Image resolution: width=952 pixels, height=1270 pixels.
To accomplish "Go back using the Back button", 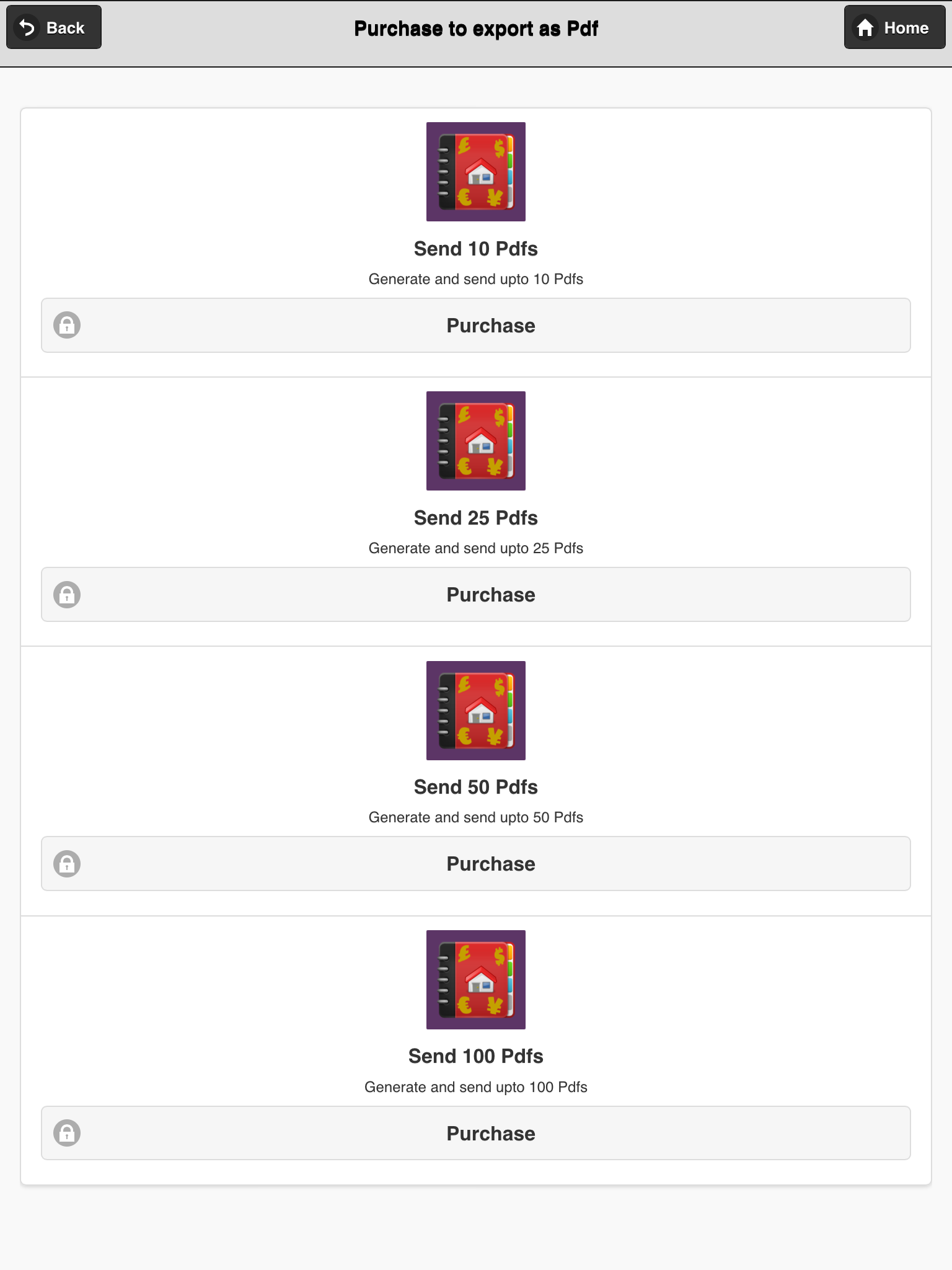I will 54,27.
